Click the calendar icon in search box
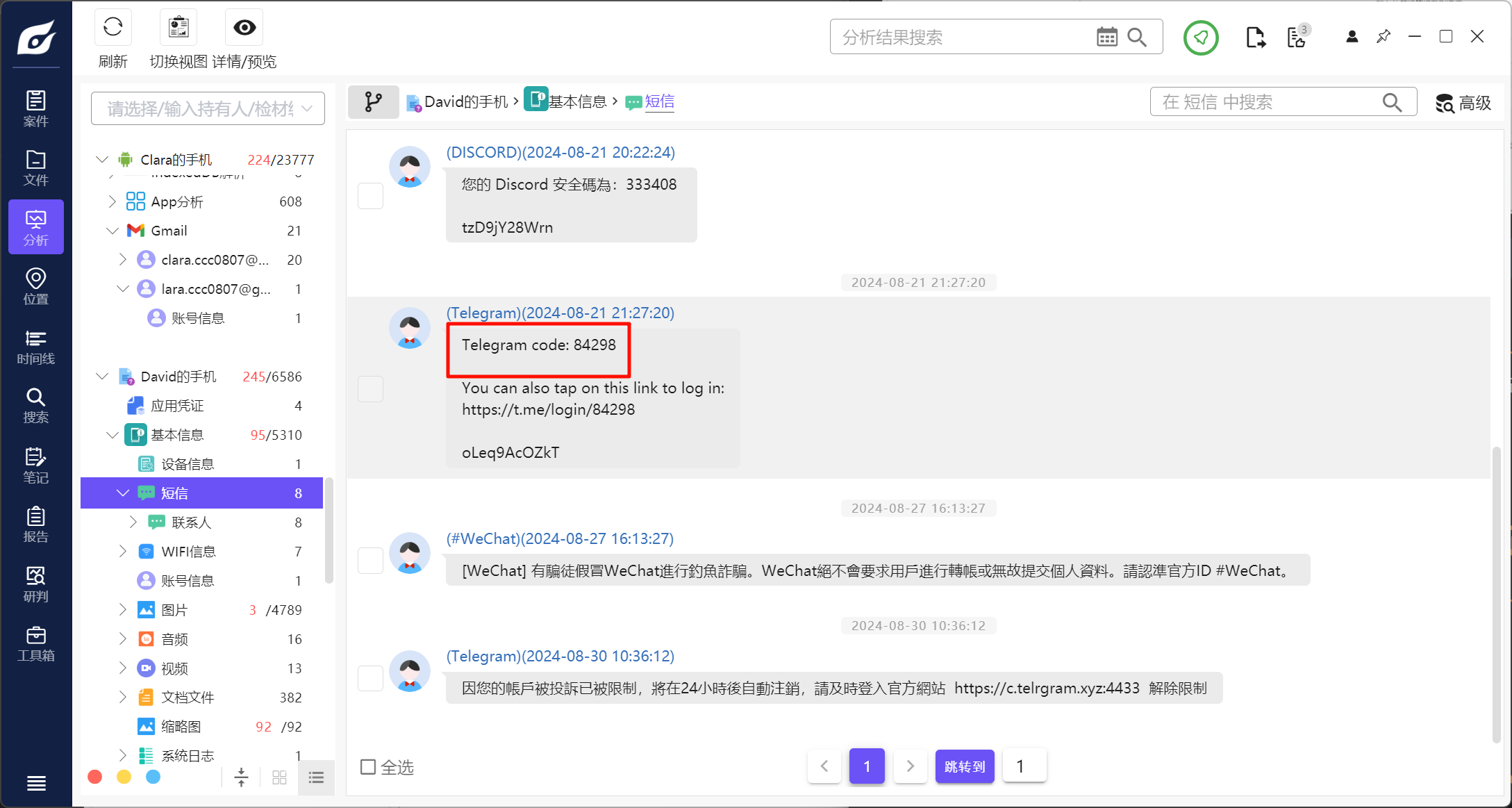This screenshot has height=808, width=1512. [1106, 37]
